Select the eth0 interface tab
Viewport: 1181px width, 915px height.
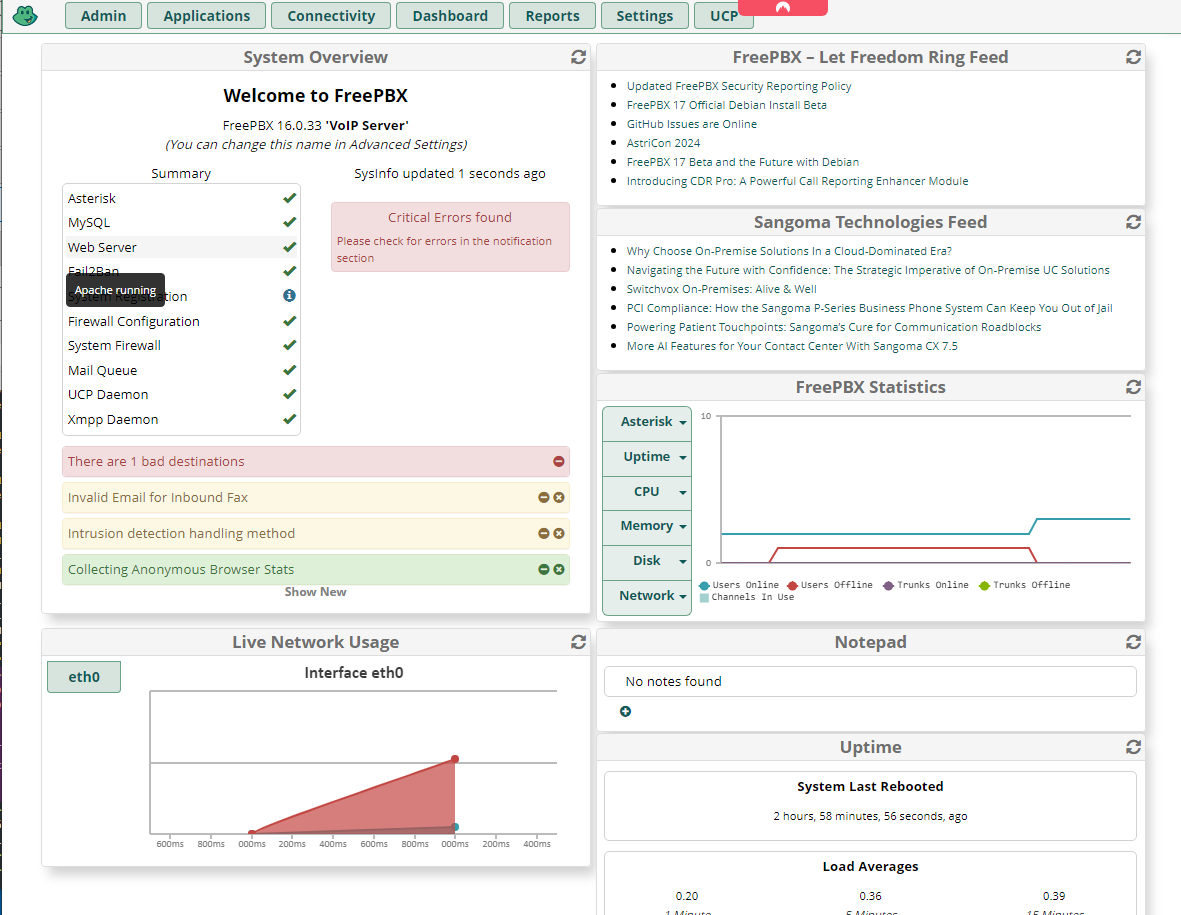click(x=84, y=677)
